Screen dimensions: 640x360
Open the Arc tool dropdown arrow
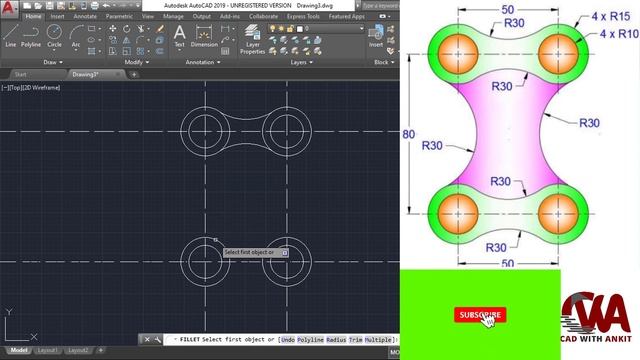pos(76,50)
